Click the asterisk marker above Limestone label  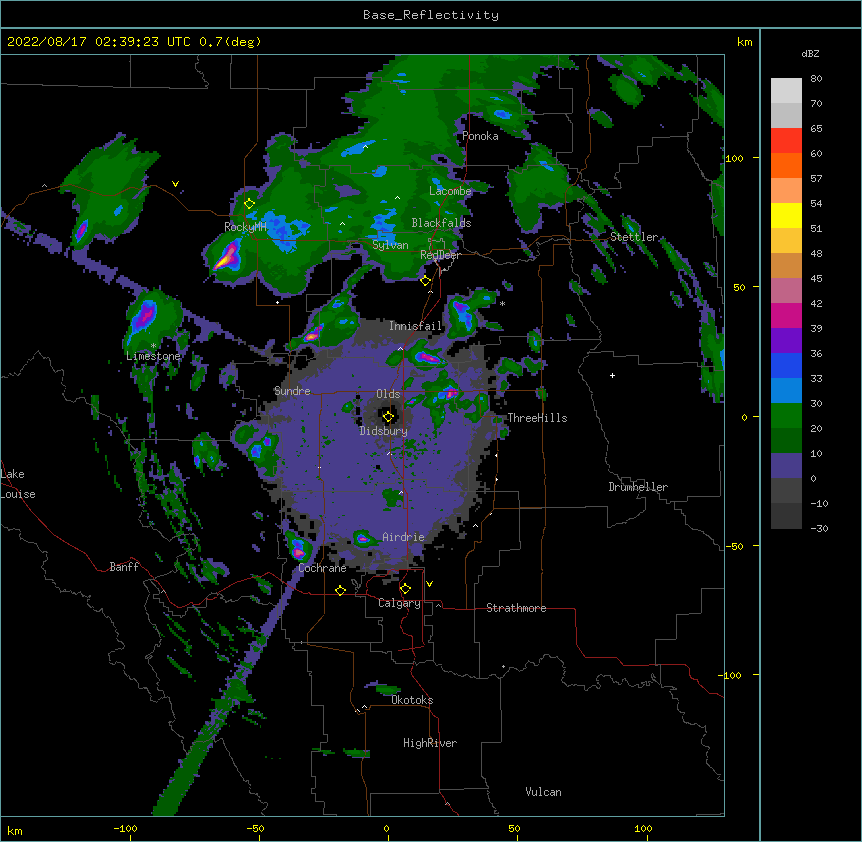(x=154, y=346)
